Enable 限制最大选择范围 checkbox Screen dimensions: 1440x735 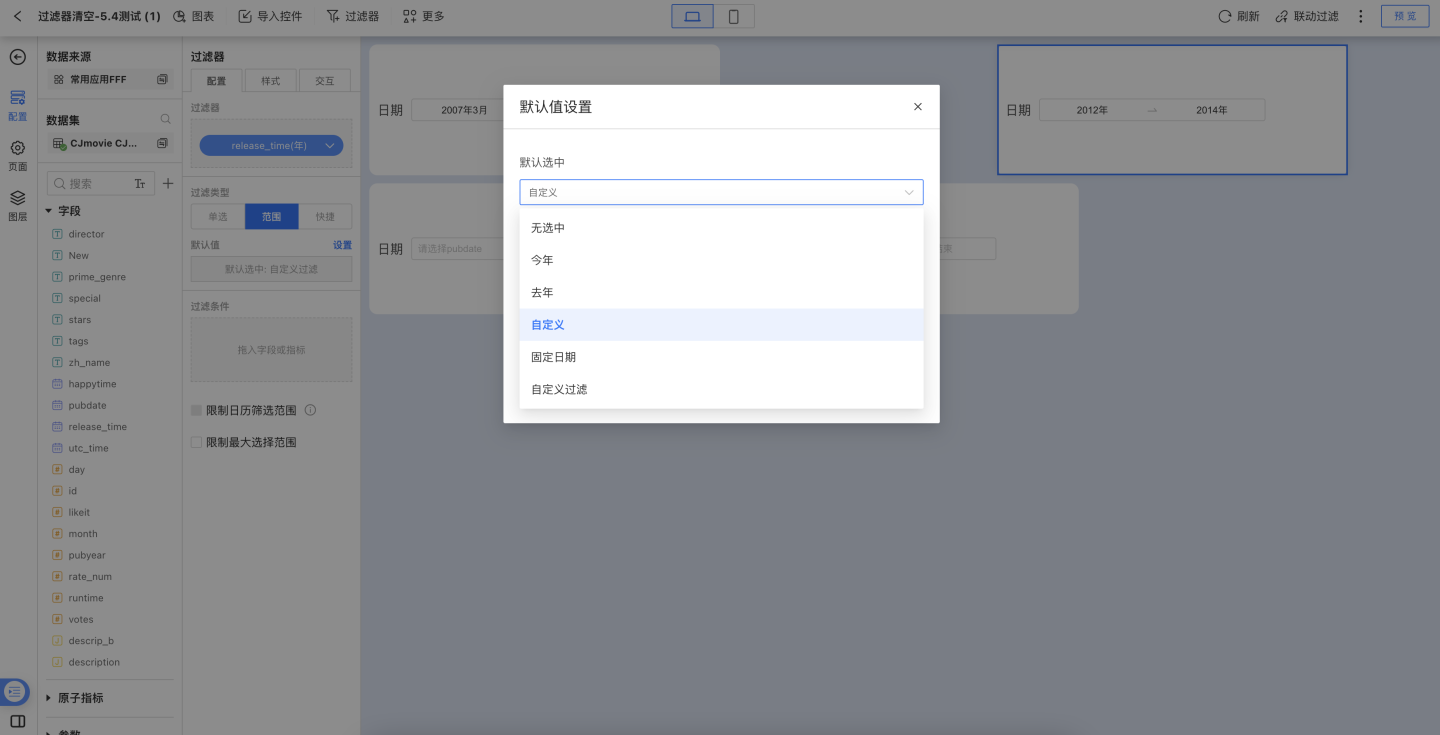[197, 442]
